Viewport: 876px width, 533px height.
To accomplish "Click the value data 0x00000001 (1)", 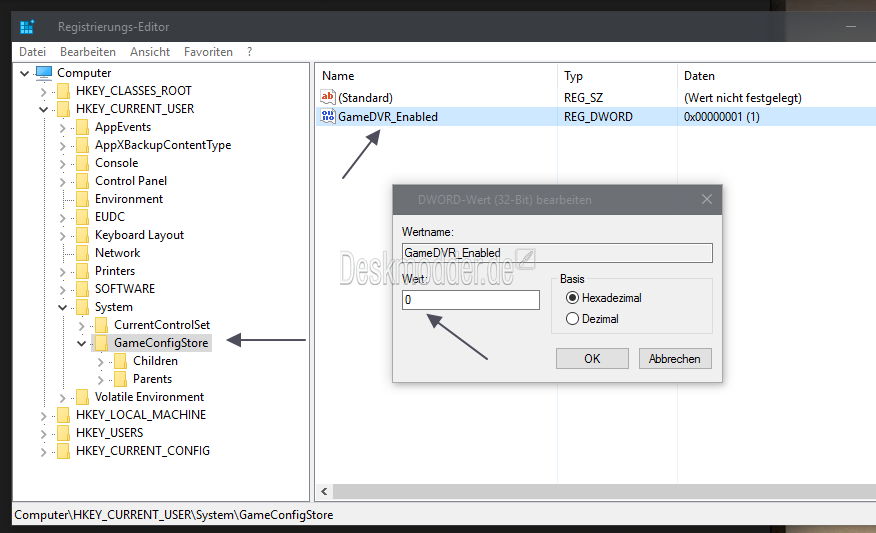I will (721, 117).
